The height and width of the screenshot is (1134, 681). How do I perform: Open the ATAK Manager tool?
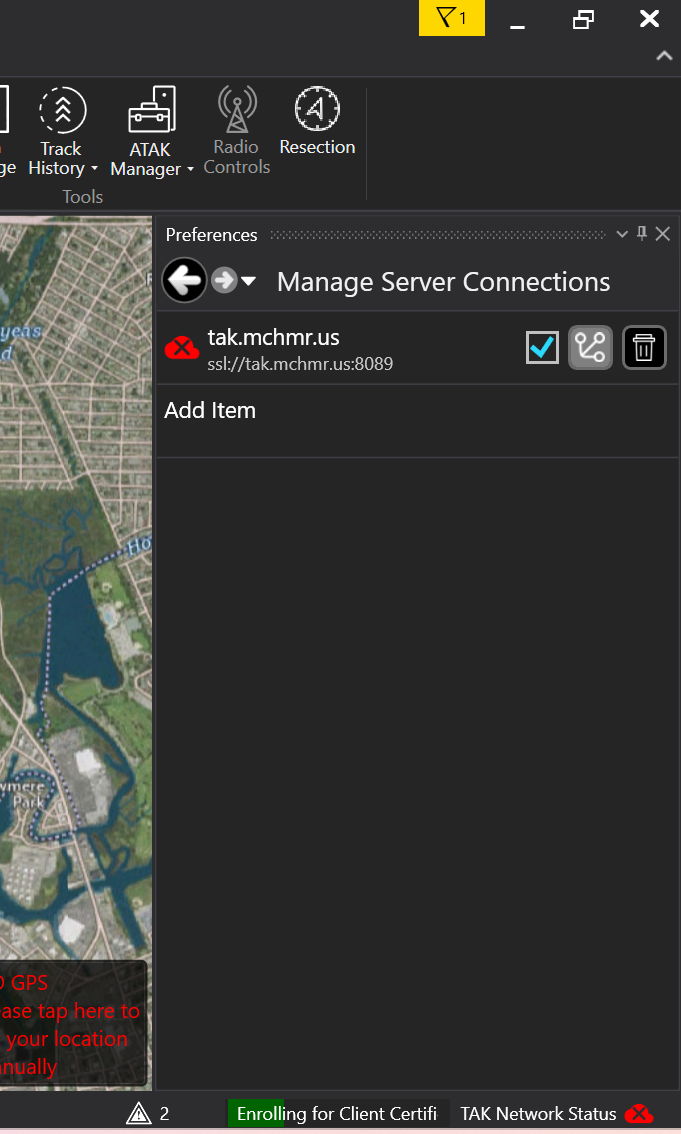(x=151, y=132)
